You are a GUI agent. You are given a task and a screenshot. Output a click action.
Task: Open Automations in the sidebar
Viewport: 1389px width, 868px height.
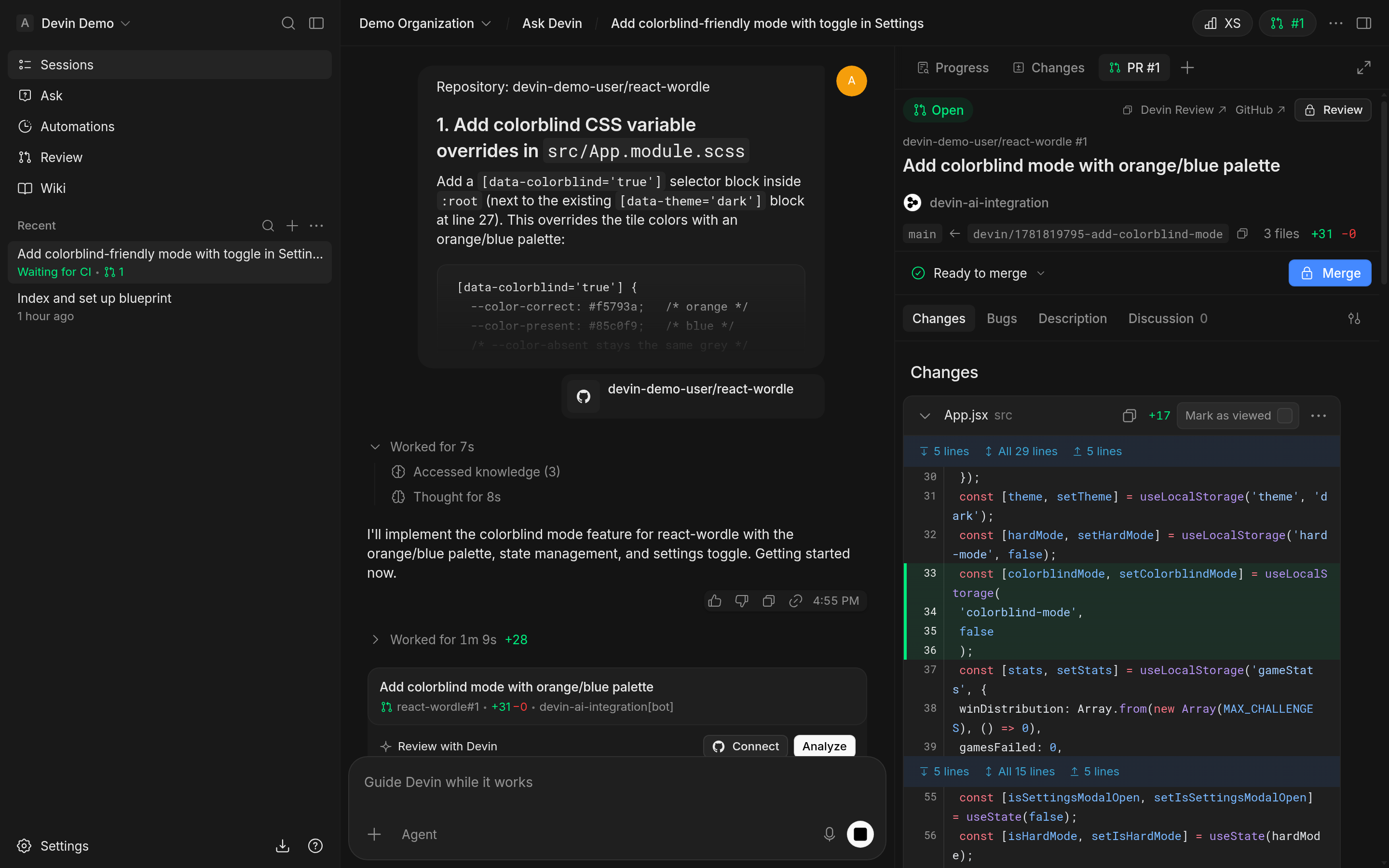(170, 126)
